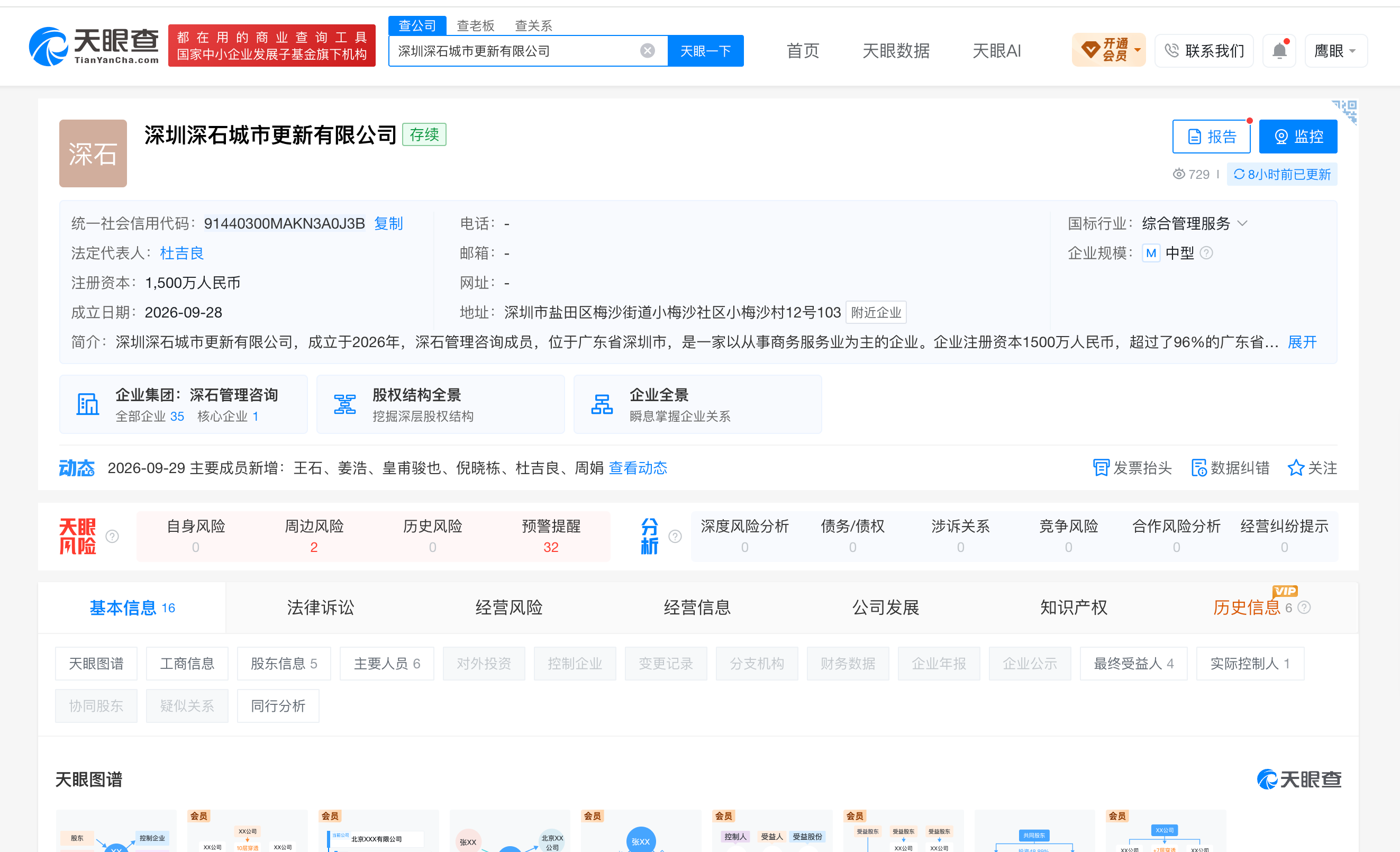Click the 天眼一下 search button
This screenshot has width=1400, height=852.
[705, 51]
